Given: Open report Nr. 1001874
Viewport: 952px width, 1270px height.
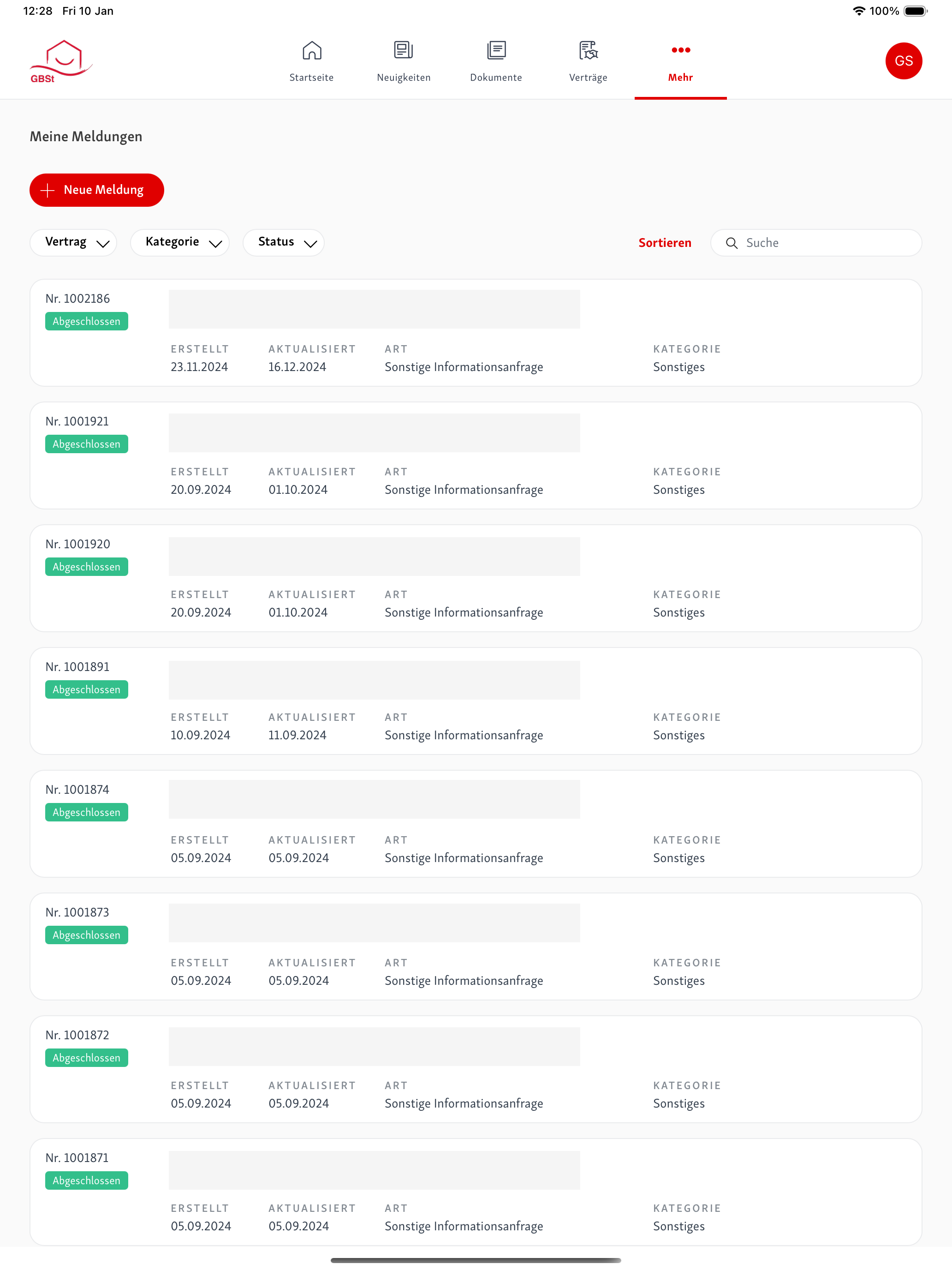Looking at the screenshot, I should point(476,824).
